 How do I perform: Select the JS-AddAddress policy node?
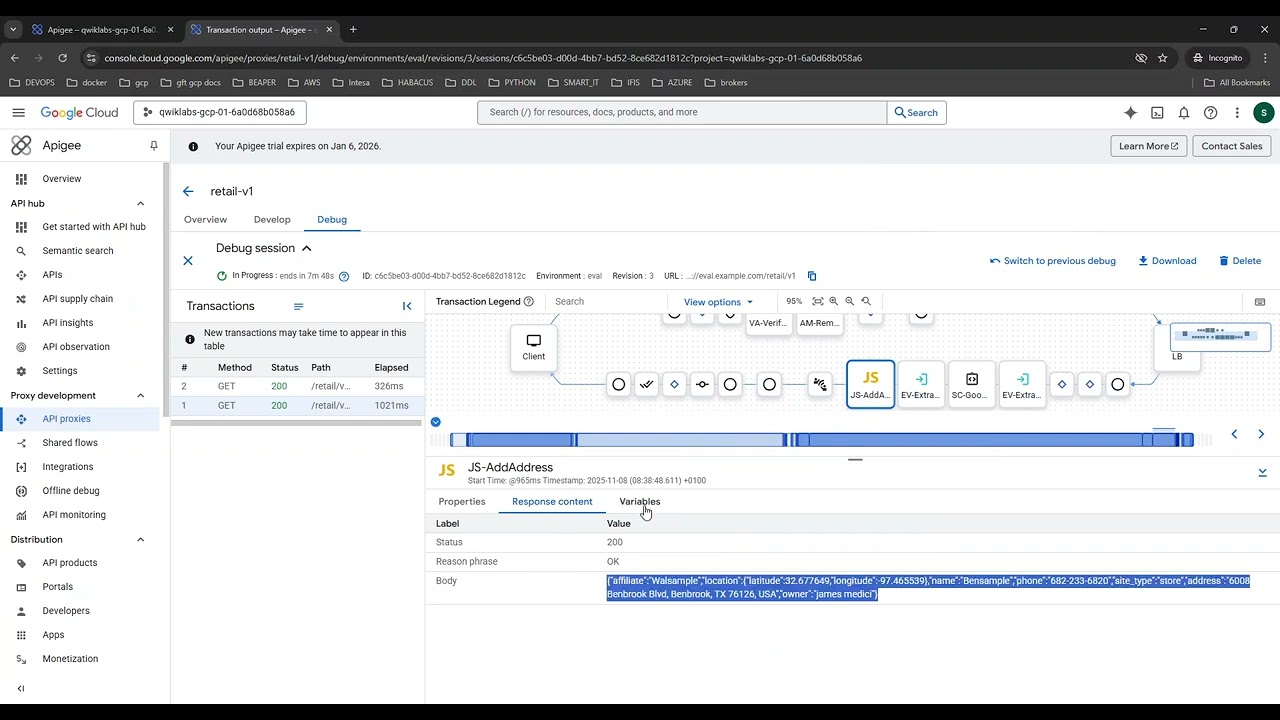pos(870,385)
